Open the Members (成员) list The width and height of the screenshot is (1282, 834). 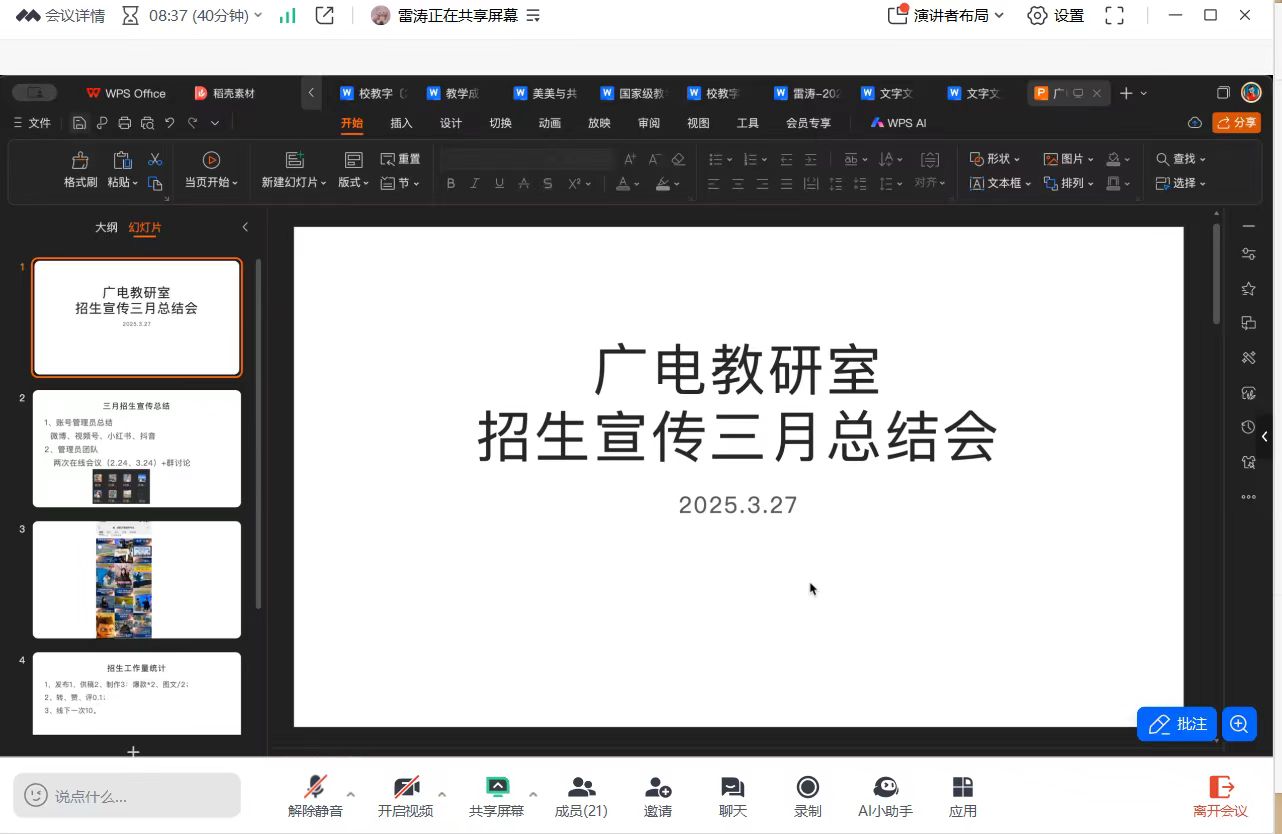point(581,787)
